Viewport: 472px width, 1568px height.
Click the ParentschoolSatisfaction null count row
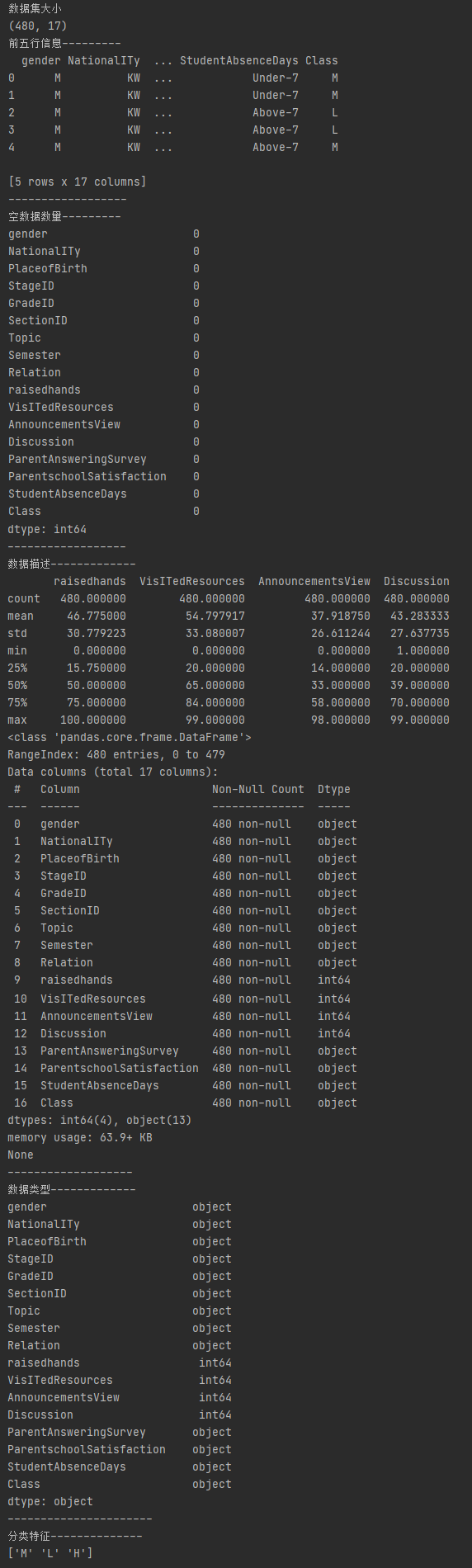(104, 477)
